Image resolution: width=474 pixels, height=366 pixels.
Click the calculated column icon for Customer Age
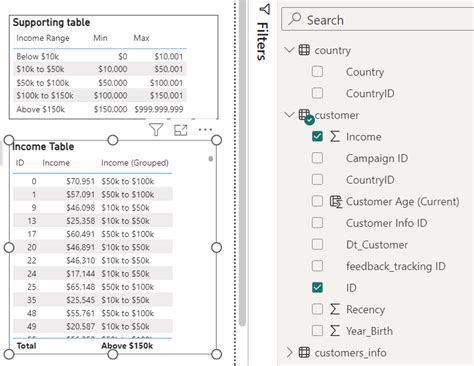(336, 202)
